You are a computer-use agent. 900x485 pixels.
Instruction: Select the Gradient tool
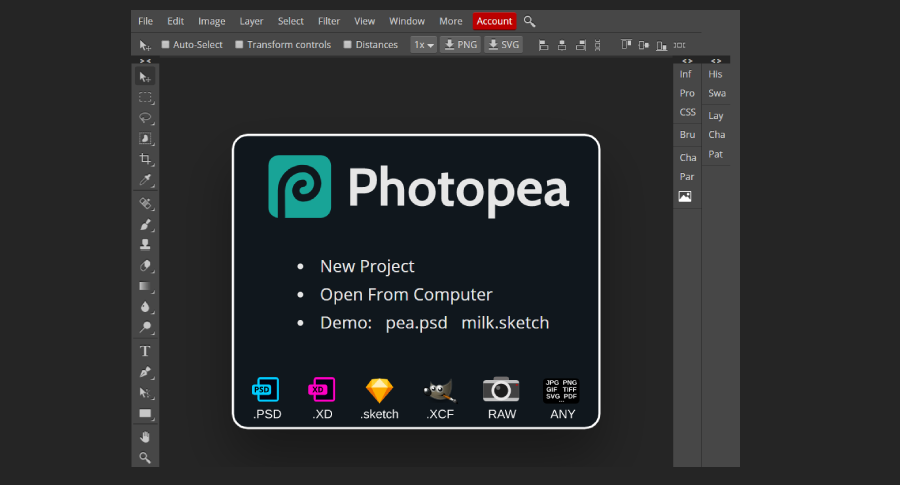point(145,286)
